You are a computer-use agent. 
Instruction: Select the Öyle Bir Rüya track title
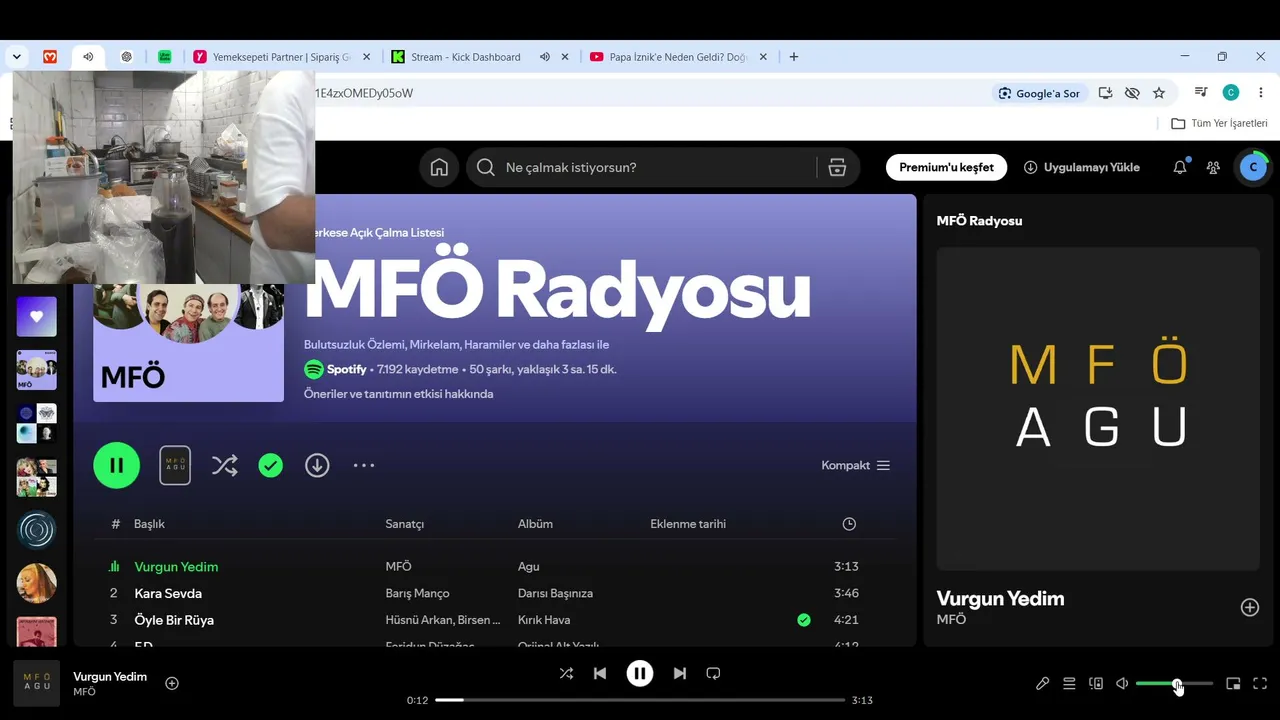click(x=174, y=620)
